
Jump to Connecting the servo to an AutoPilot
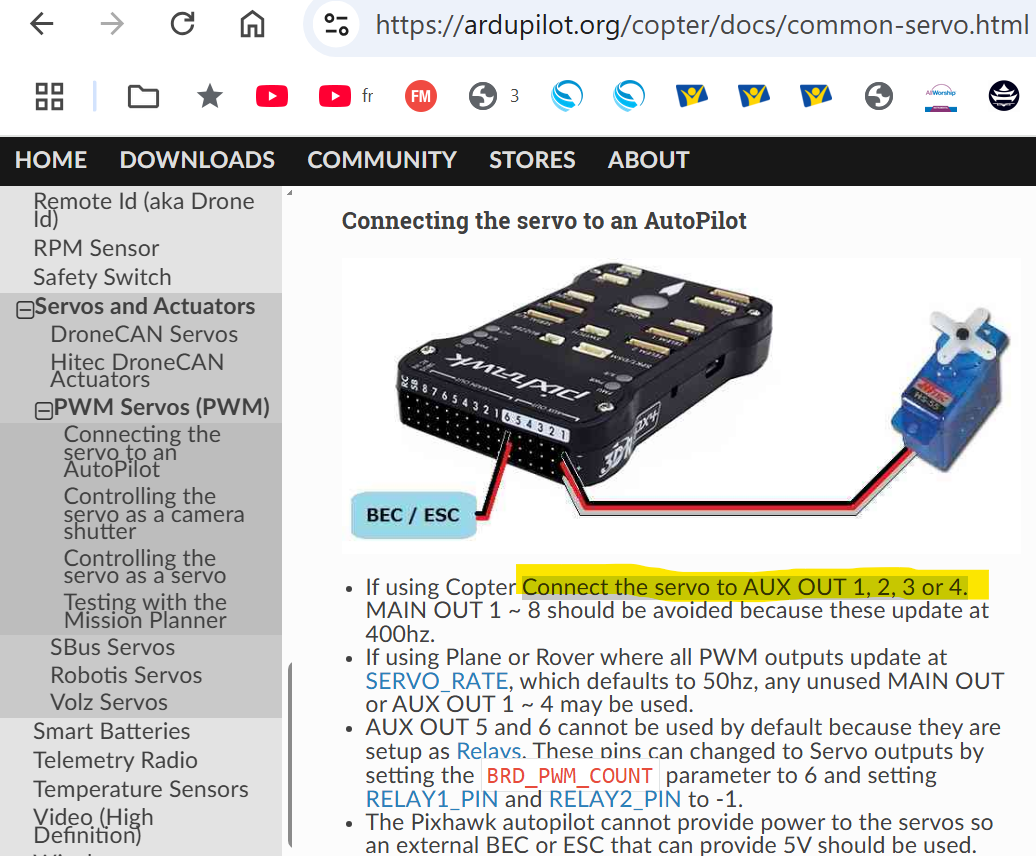142,452
